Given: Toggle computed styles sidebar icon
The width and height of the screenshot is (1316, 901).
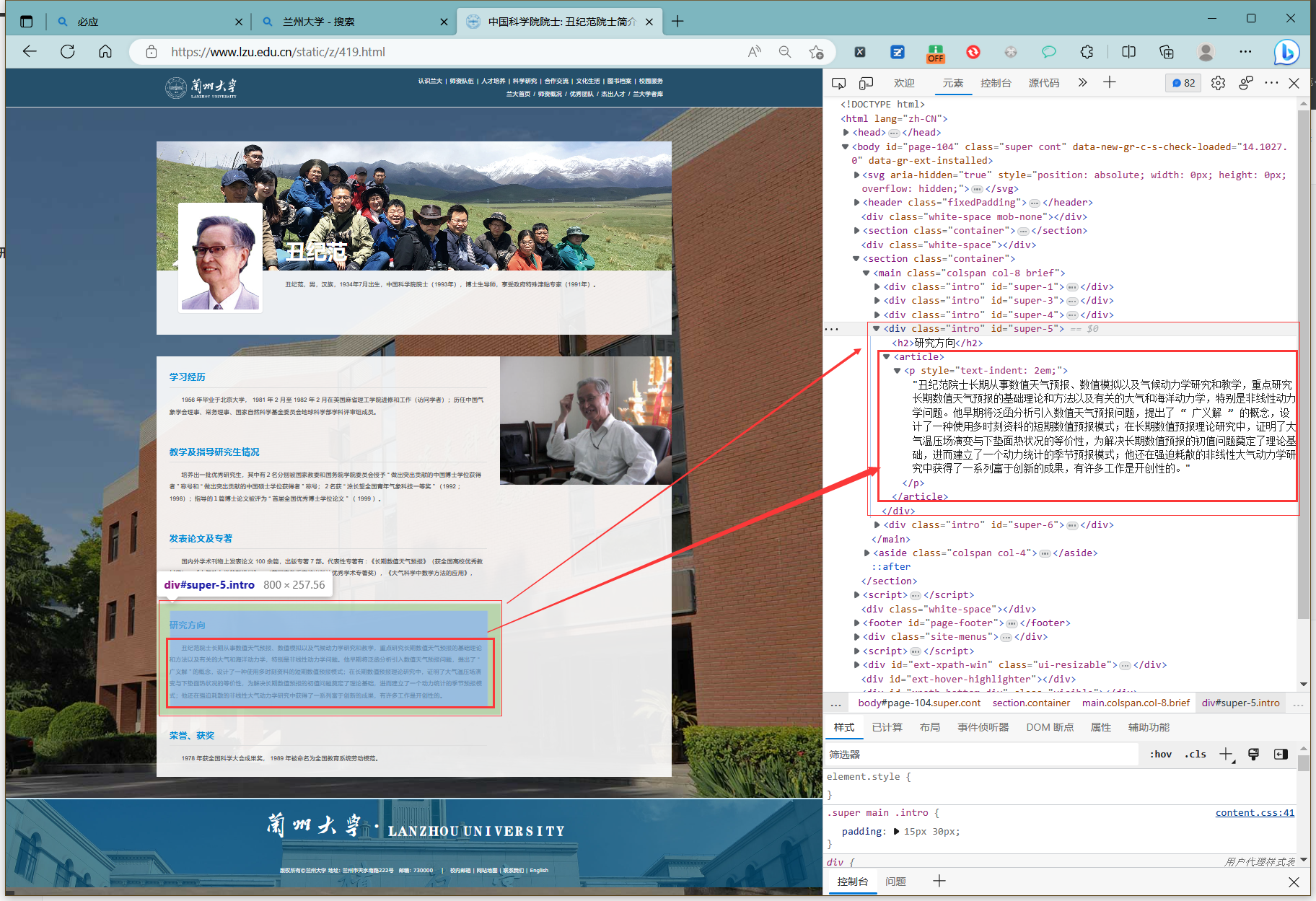Looking at the screenshot, I should click(x=1281, y=754).
